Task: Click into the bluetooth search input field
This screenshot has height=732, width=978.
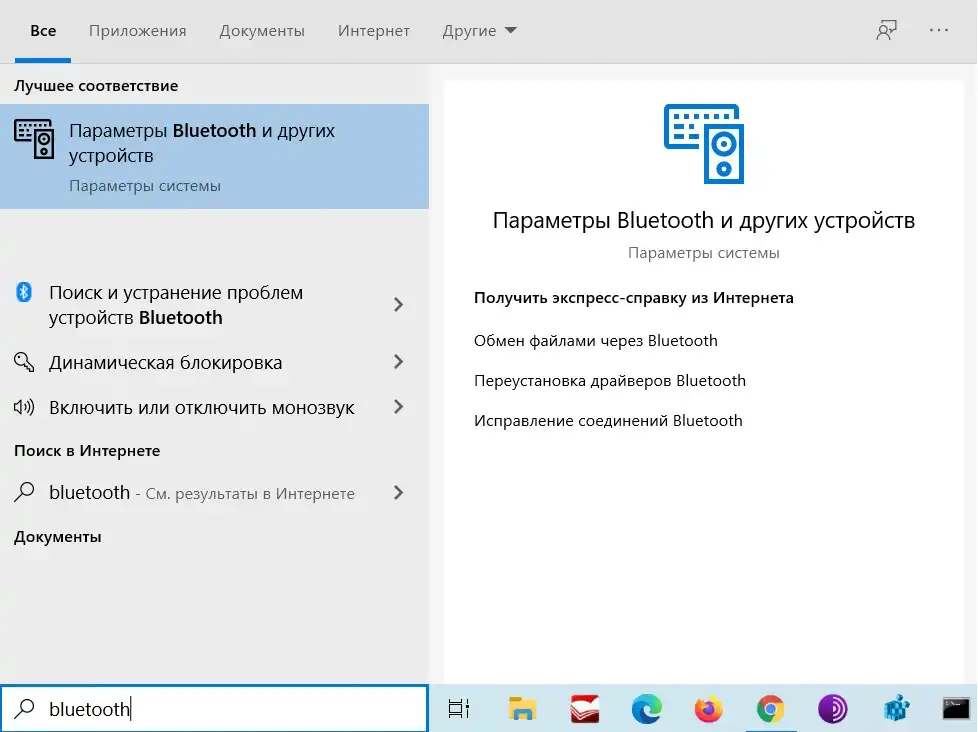Action: tap(215, 708)
